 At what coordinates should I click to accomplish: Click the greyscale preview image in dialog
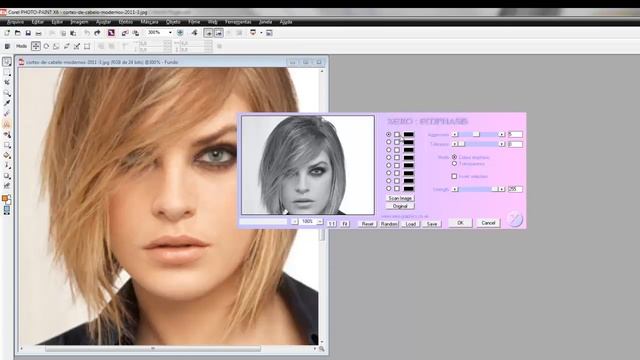[x=308, y=165]
